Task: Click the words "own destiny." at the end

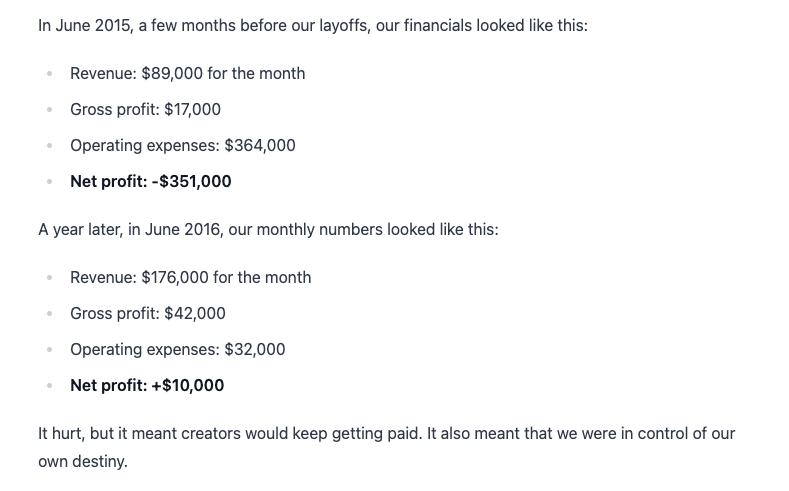Action: point(83,462)
